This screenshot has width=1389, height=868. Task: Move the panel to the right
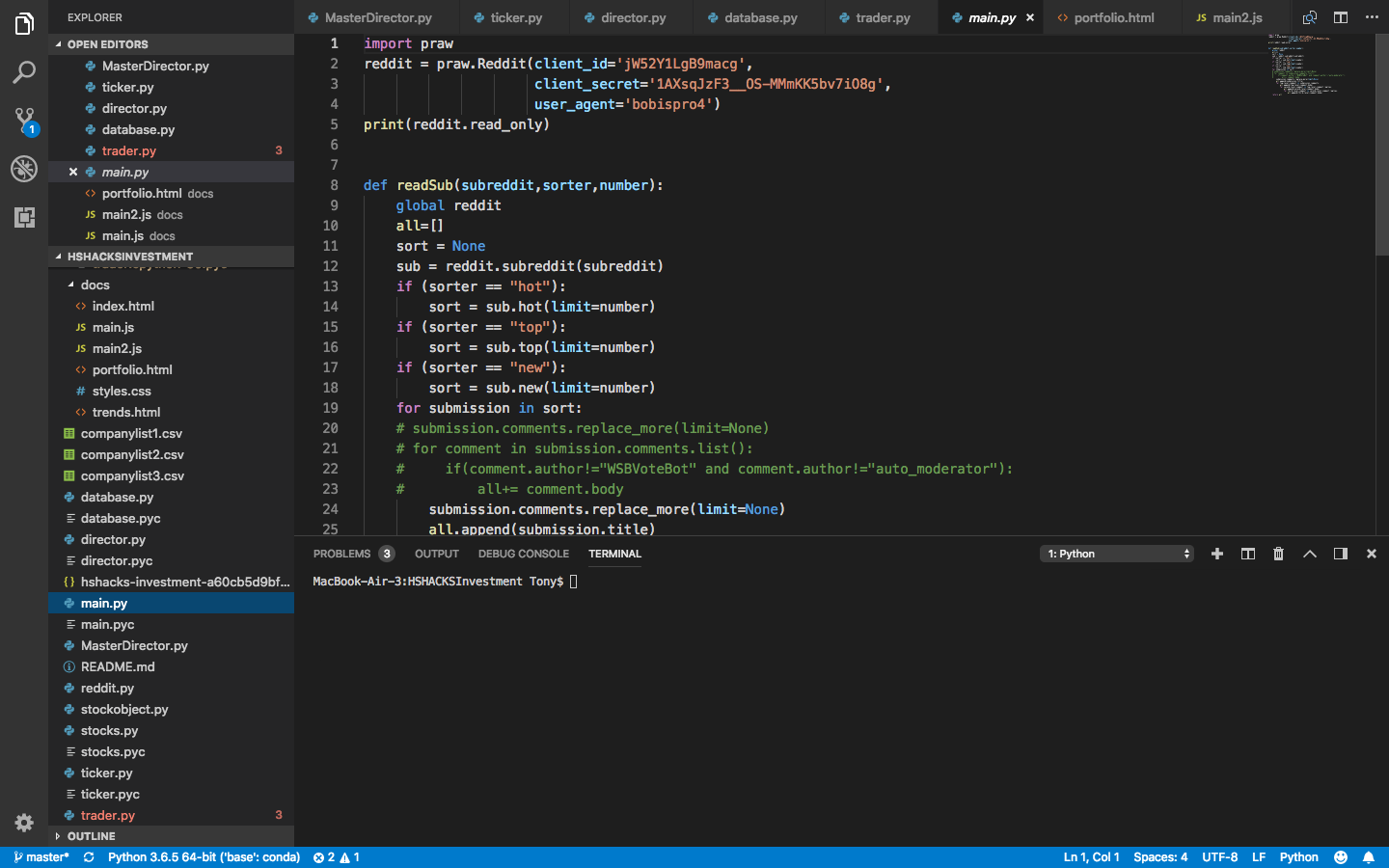pyautogui.click(x=1341, y=554)
